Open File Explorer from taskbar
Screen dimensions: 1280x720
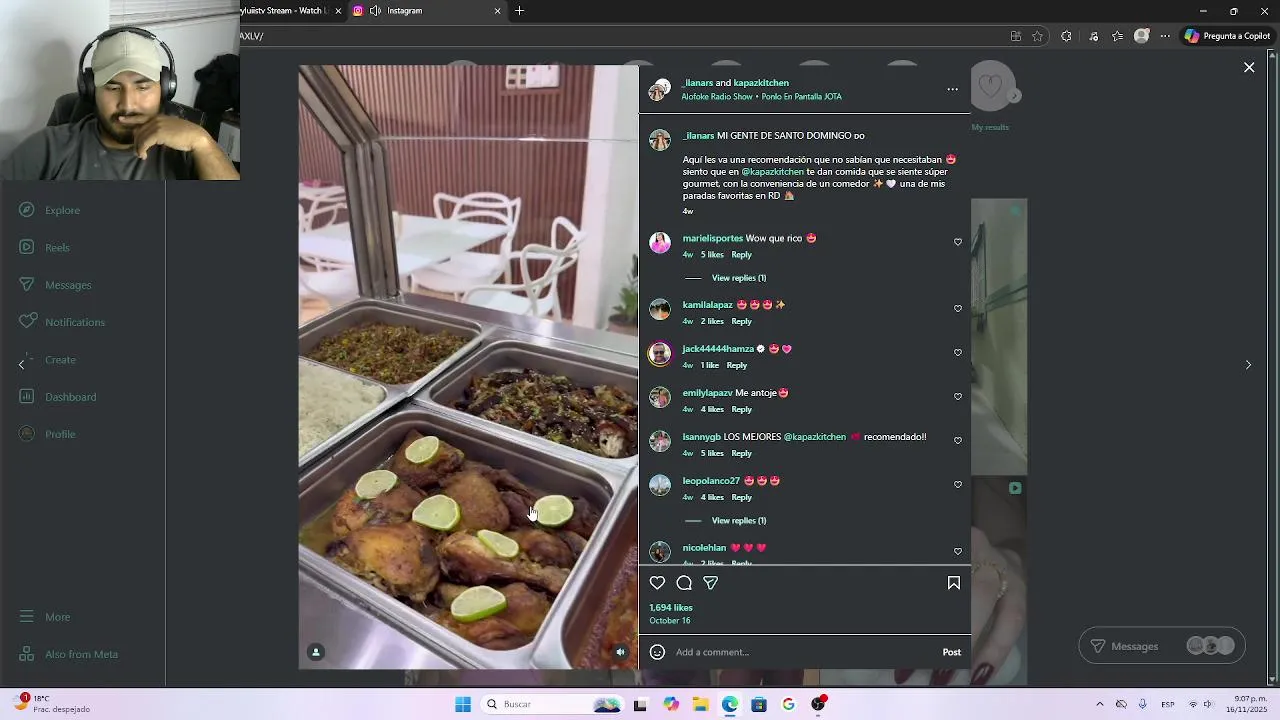700,704
